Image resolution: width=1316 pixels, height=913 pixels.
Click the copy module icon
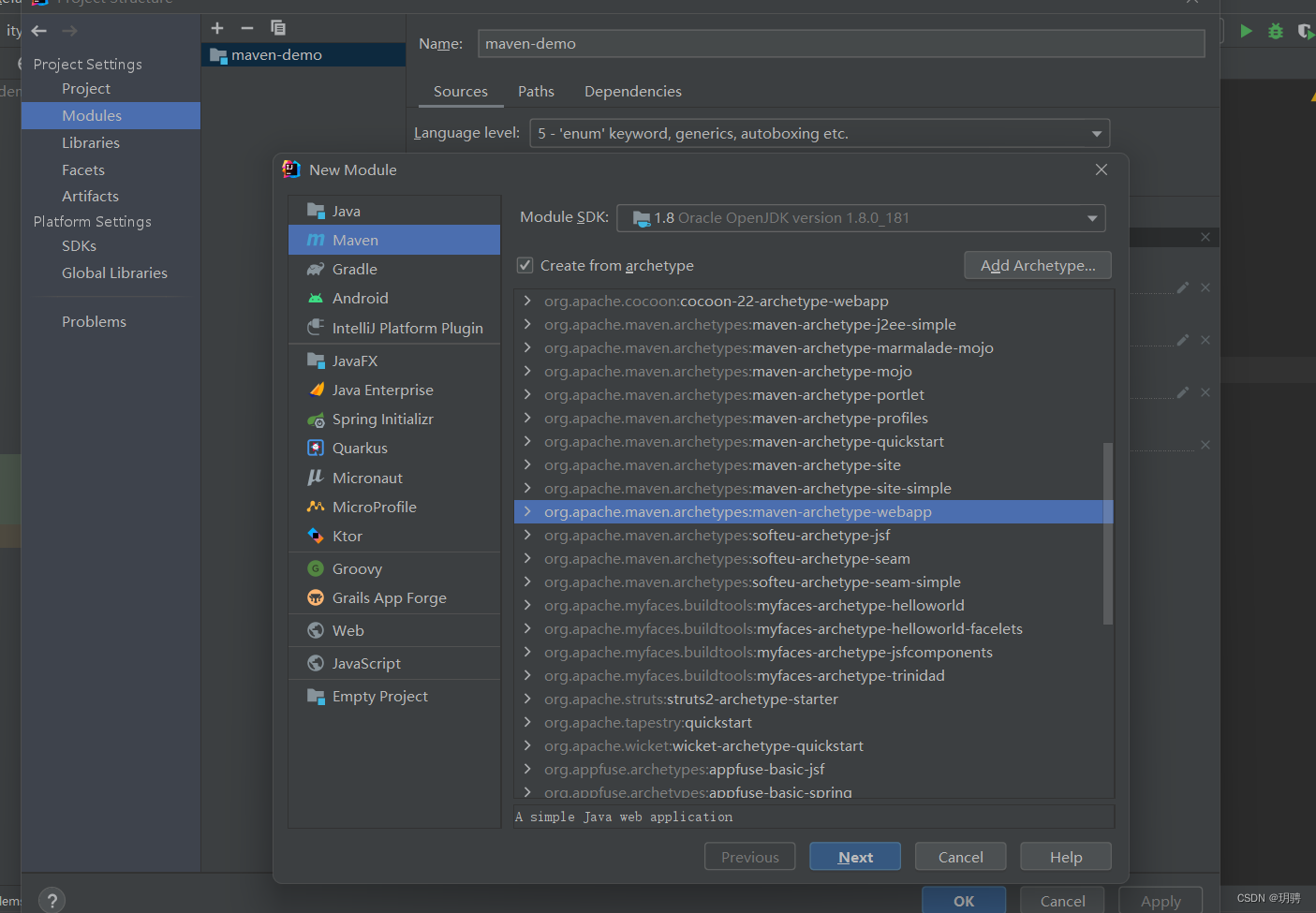click(278, 28)
